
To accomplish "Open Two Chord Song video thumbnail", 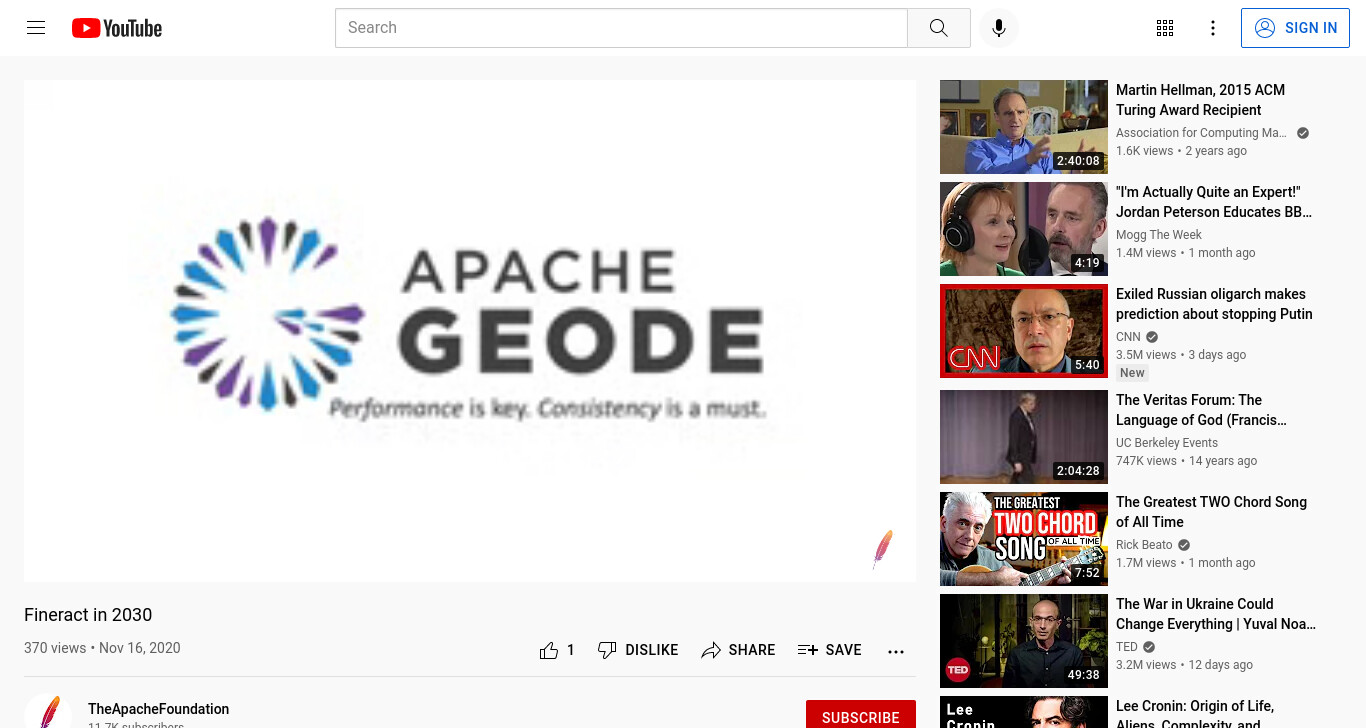I will click(x=1024, y=539).
